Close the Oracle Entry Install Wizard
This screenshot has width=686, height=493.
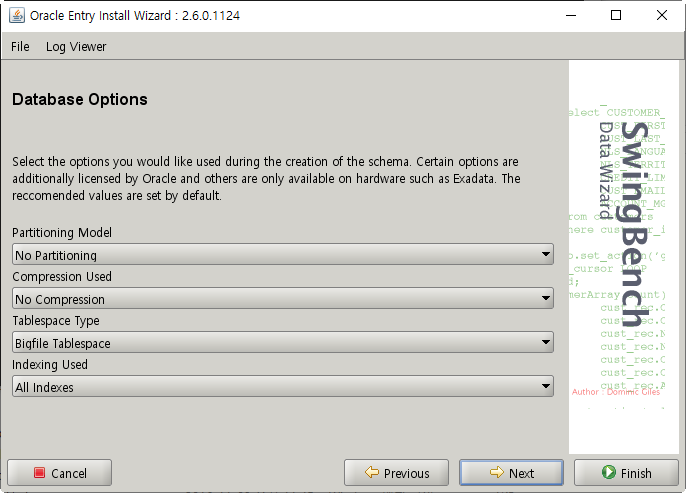(x=662, y=15)
